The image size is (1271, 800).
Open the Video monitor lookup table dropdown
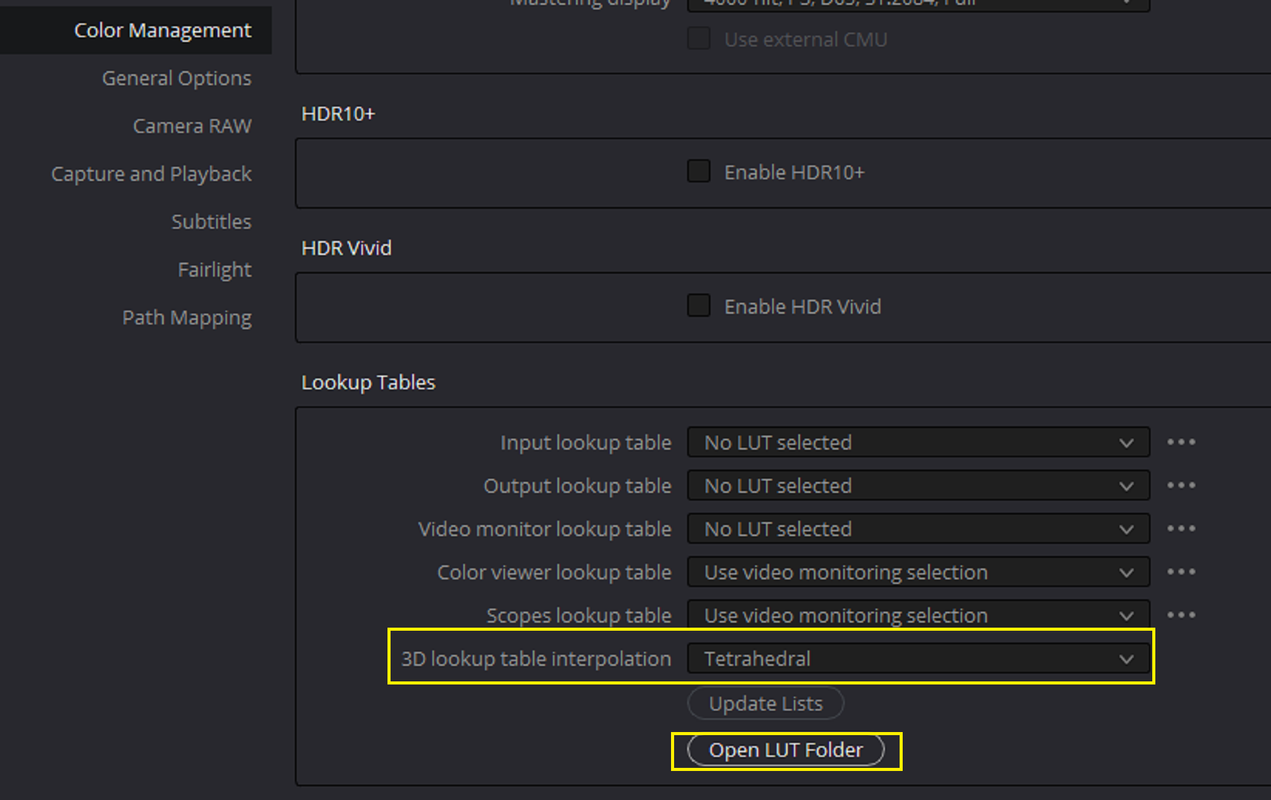(x=918, y=528)
